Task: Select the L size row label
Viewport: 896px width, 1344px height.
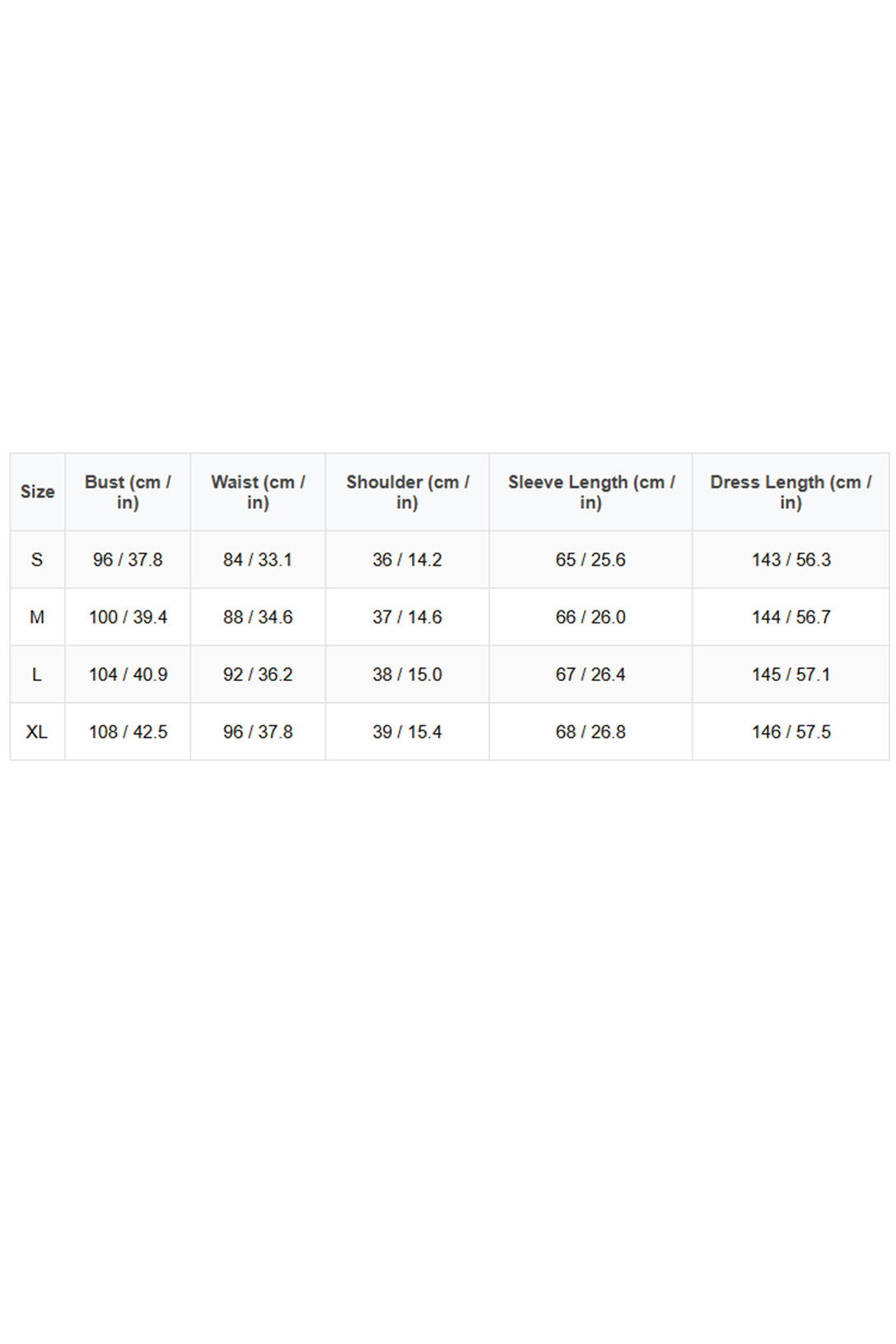Action: [37, 674]
